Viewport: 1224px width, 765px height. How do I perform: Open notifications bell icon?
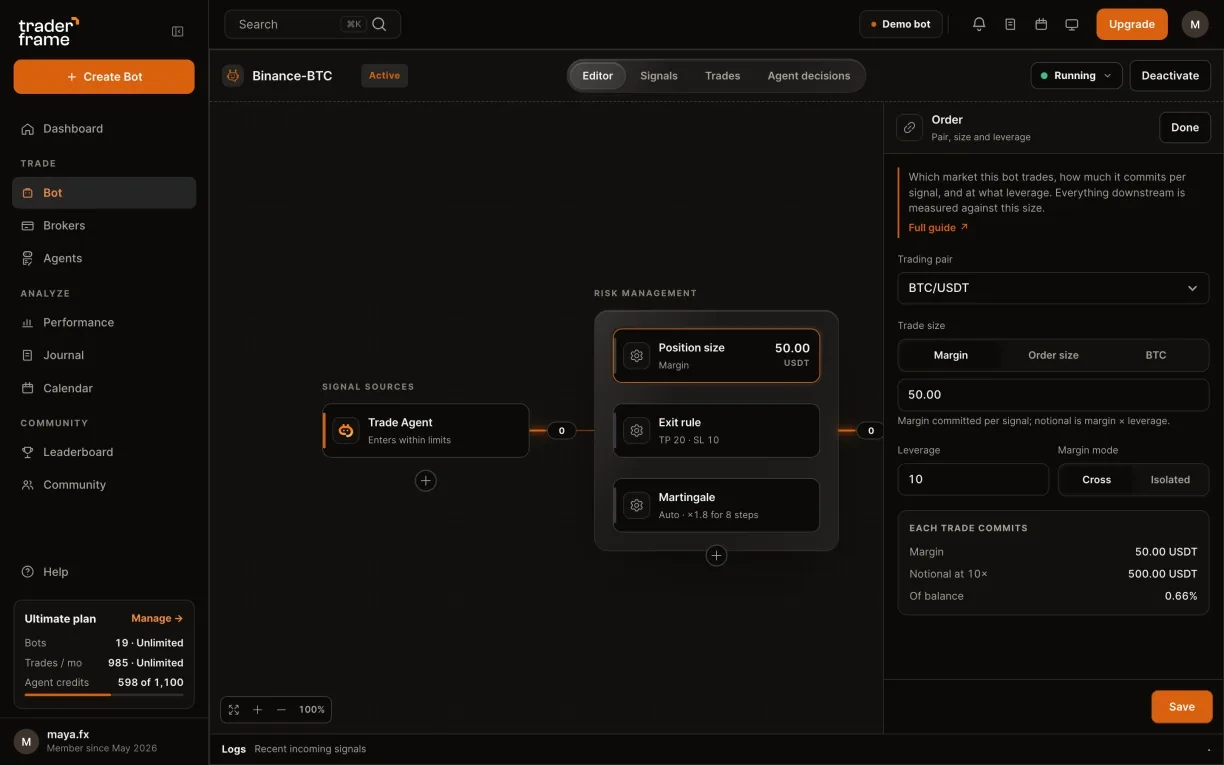(x=979, y=24)
